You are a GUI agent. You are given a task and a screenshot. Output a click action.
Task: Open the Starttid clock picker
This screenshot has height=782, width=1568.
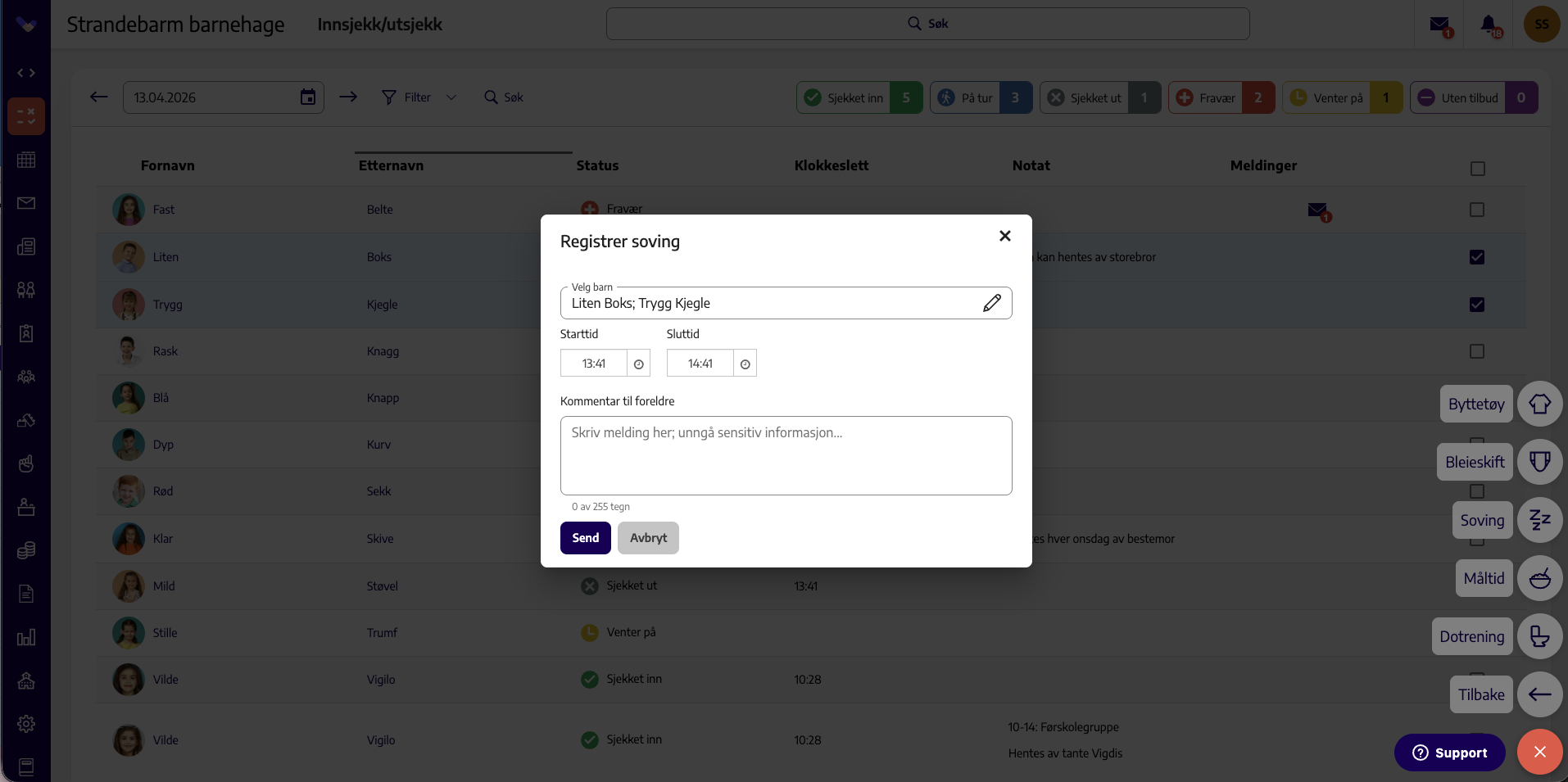pyautogui.click(x=639, y=364)
